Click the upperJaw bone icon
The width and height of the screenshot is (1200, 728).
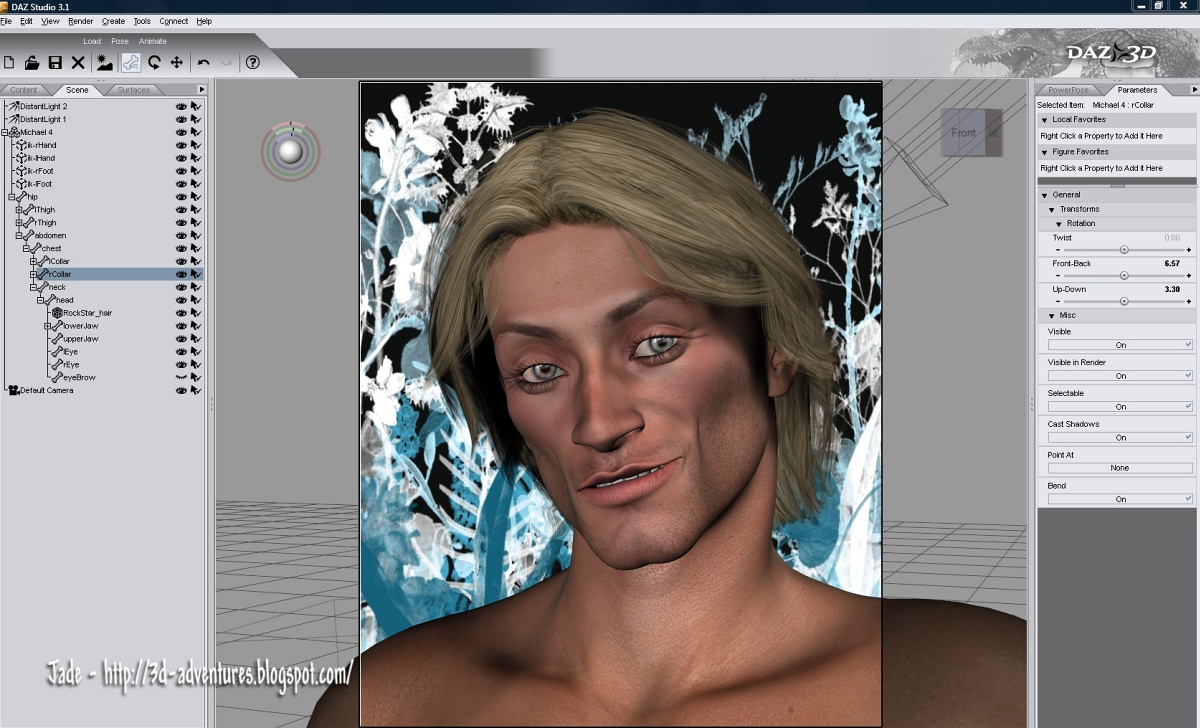pyautogui.click(x=57, y=339)
